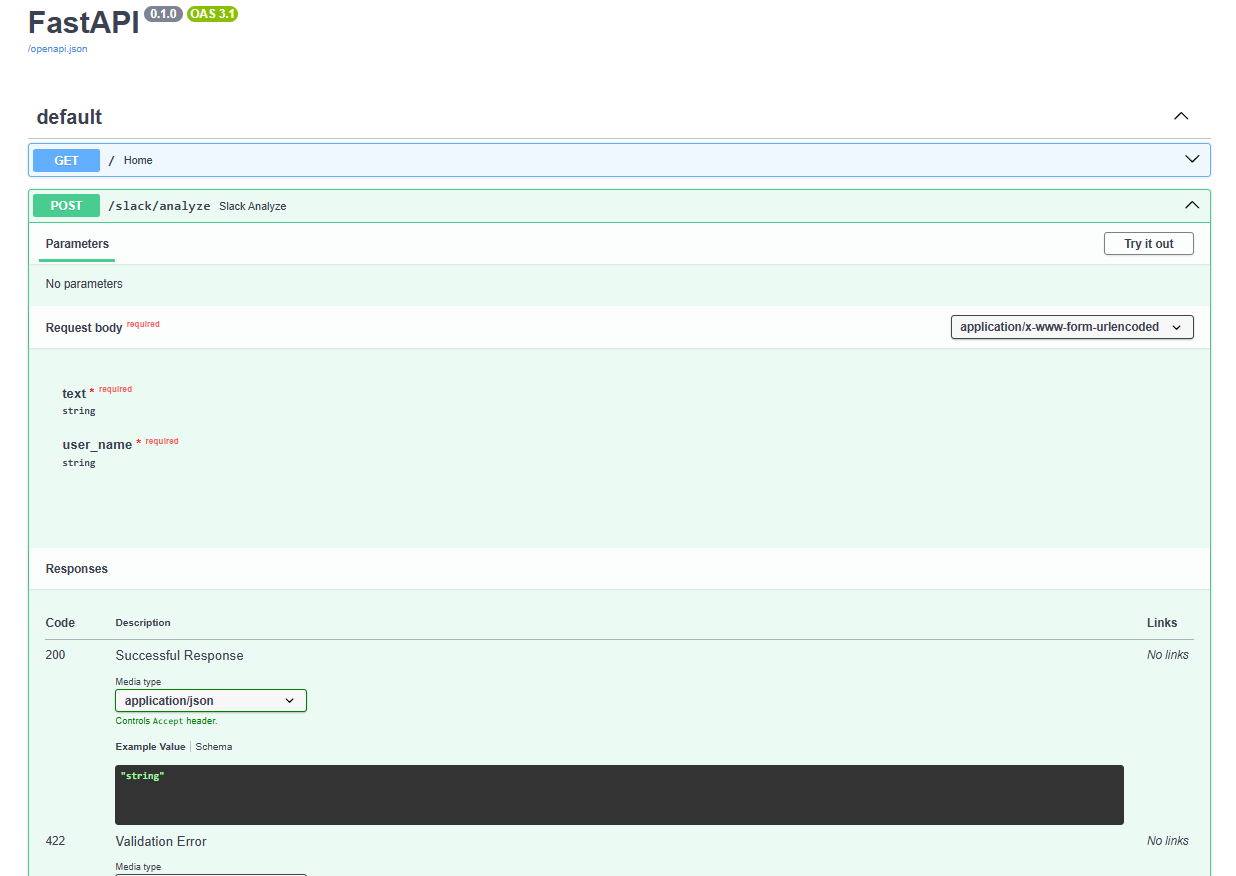
Task: Click the Request body label
Action: pyautogui.click(x=84, y=328)
